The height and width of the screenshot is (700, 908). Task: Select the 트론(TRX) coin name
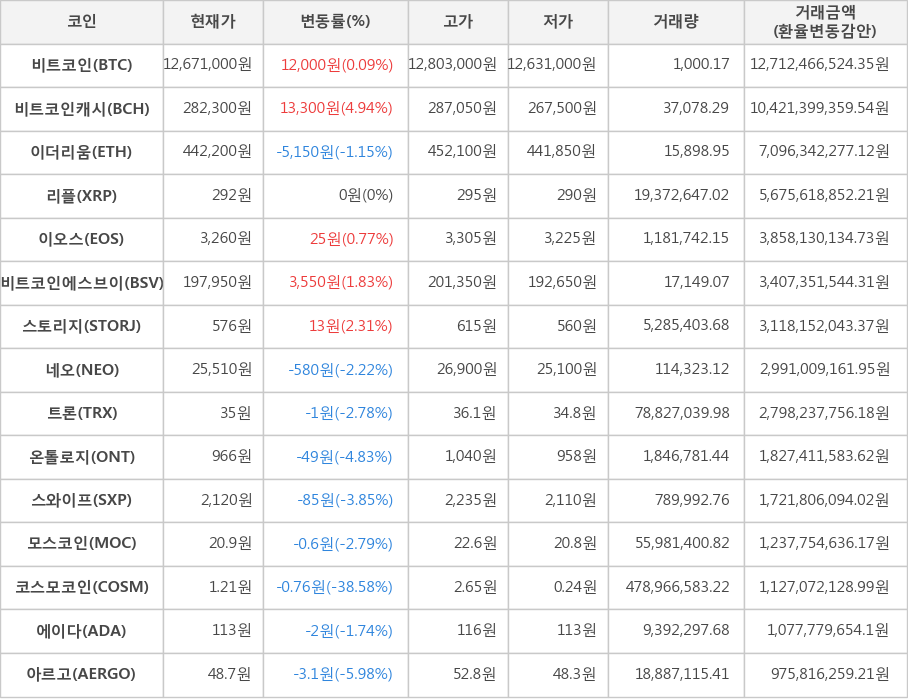[82, 413]
